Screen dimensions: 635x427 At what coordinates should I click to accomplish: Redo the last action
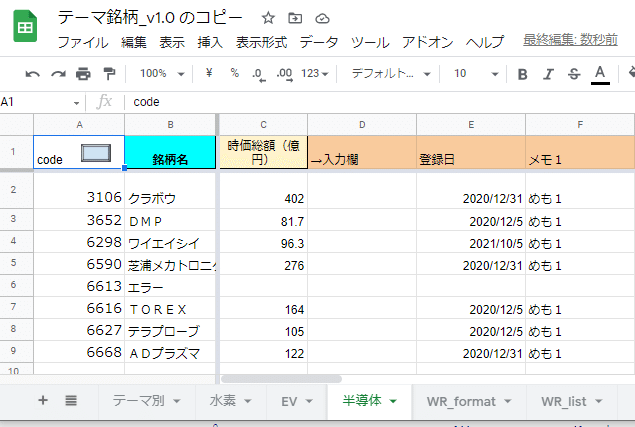[58, 74]
